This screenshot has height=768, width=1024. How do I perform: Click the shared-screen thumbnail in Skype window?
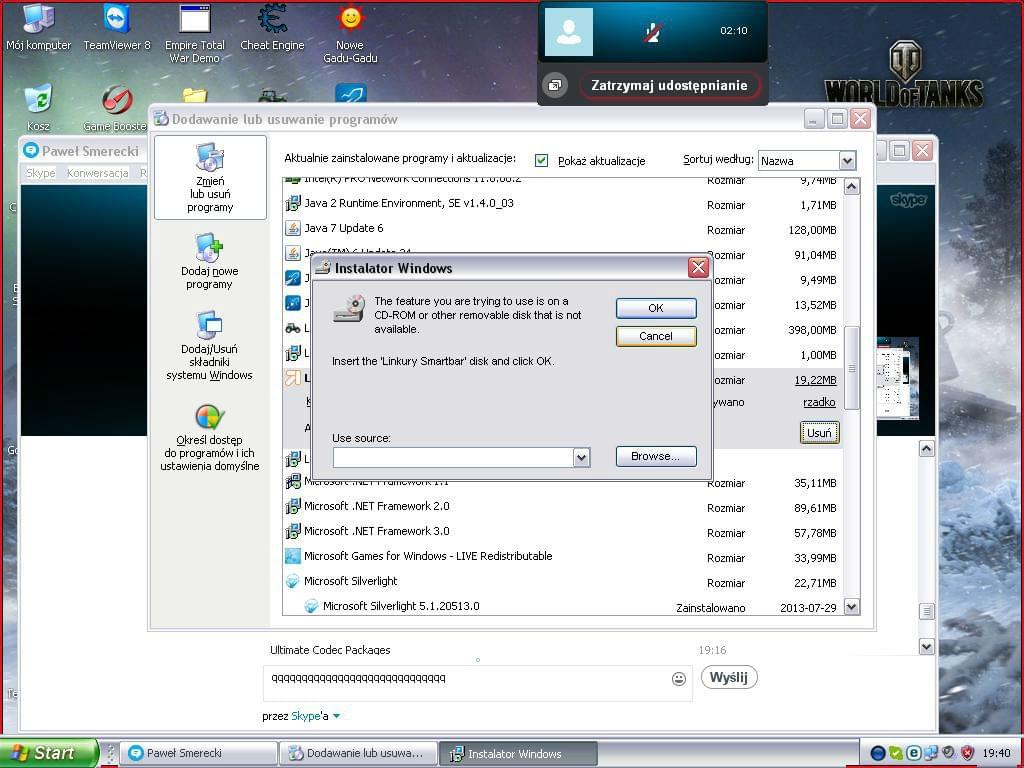(897, 379)
